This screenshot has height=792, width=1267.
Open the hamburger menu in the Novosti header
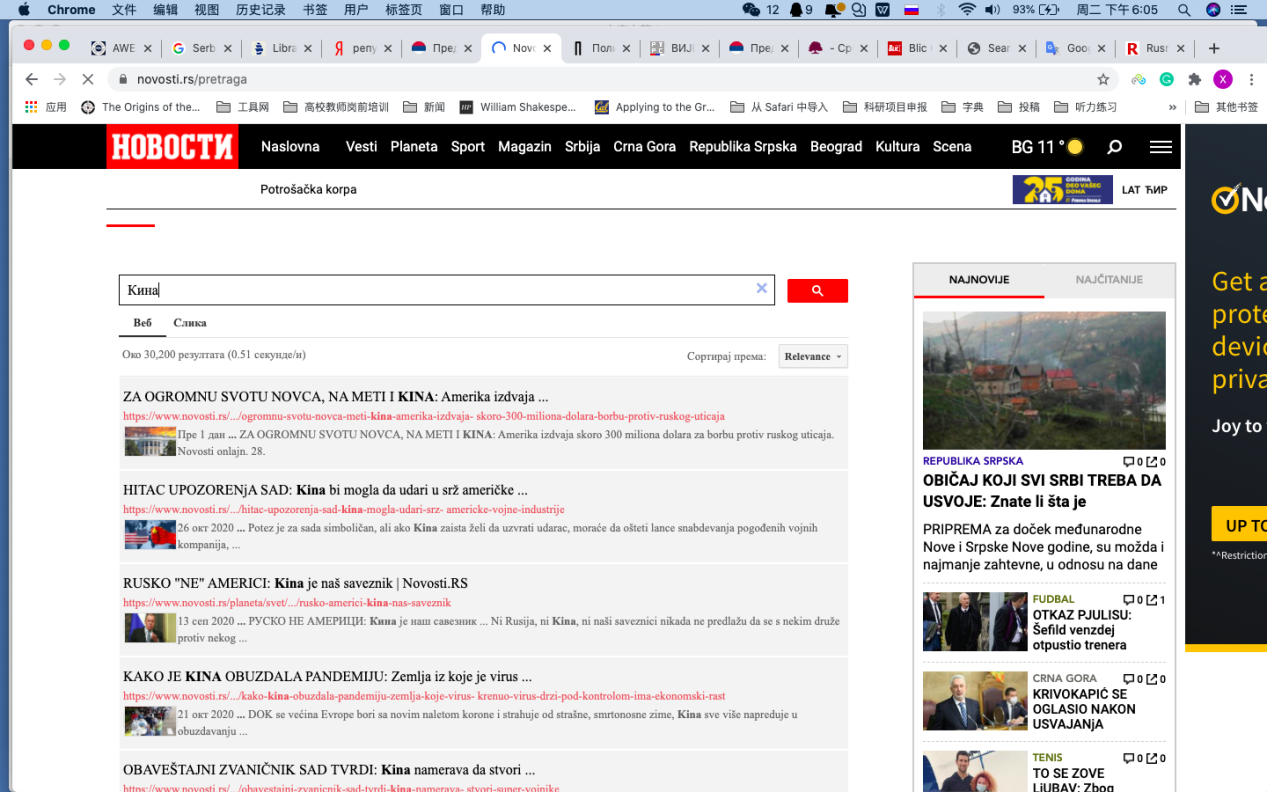[x=1160, y=147]
